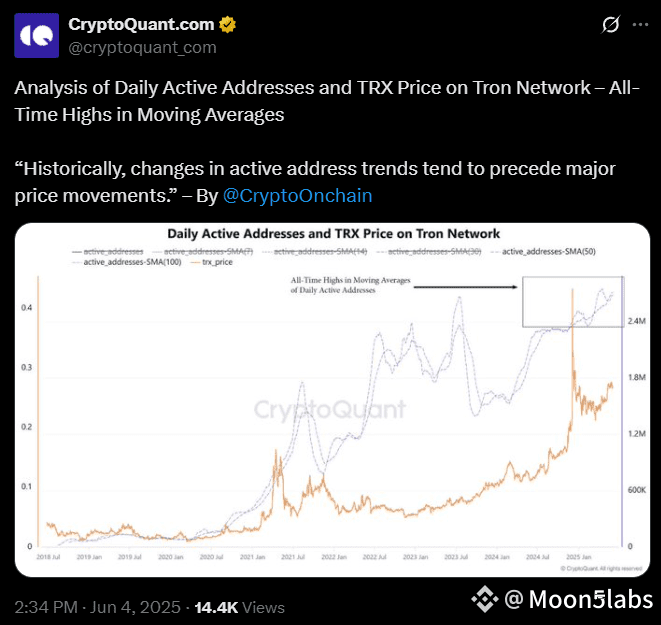
Task: Open the CryptoQuant profile avatar
Action: [x=37, y=35]
